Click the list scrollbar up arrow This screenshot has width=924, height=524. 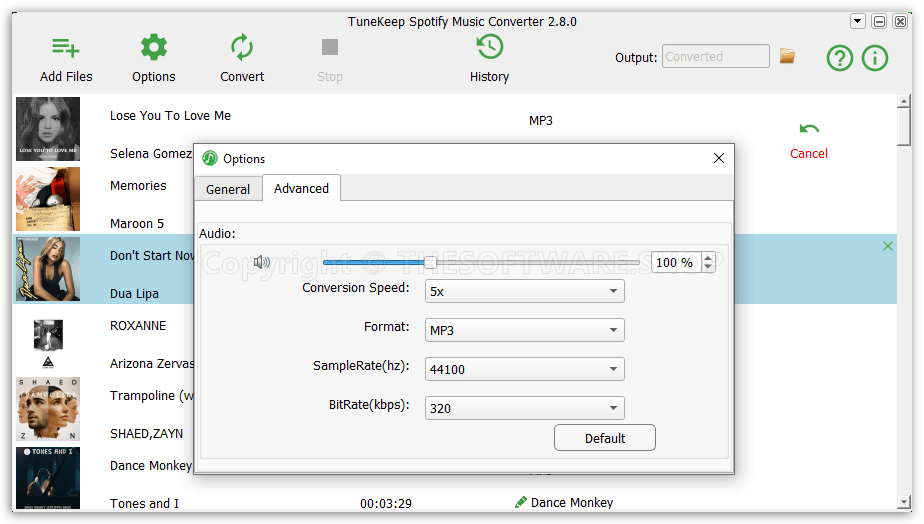903,101
